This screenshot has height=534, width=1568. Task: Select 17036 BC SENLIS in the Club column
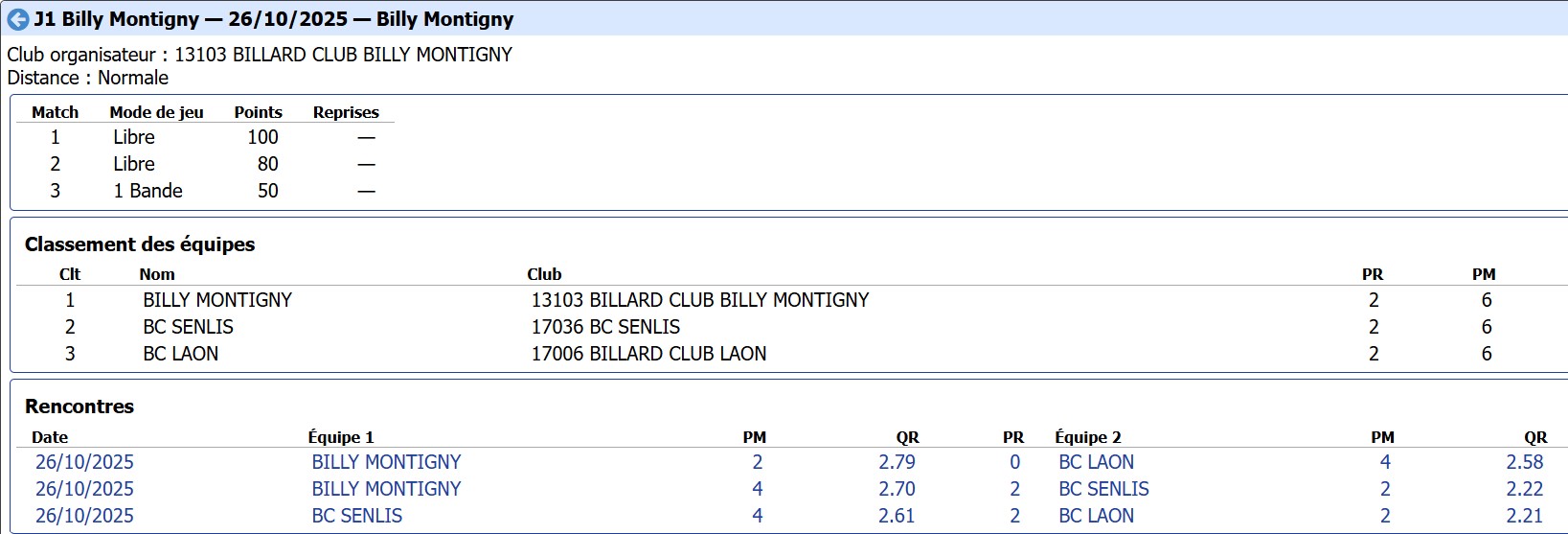tap(605, 327)
